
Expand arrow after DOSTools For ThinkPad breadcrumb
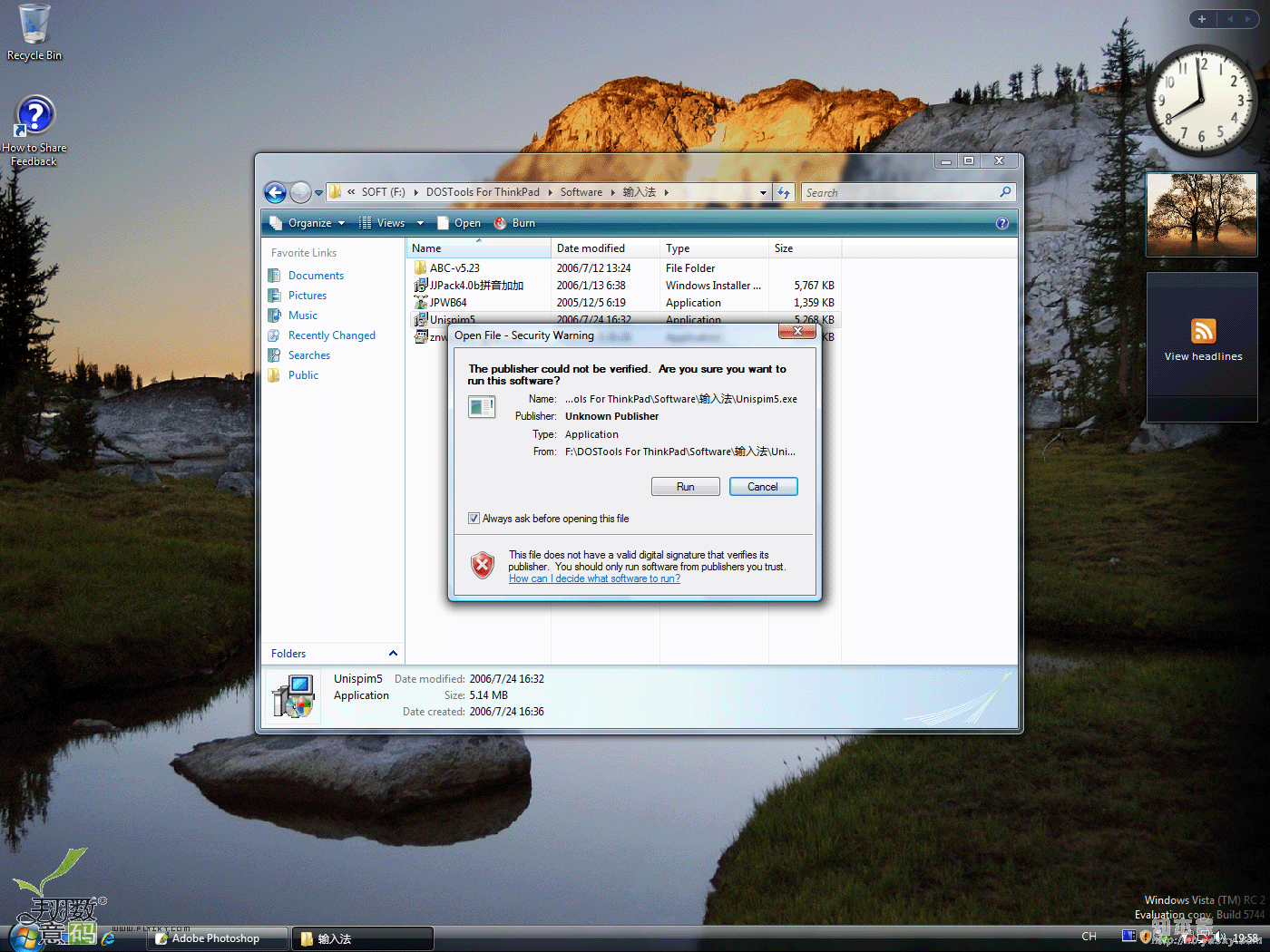coord(550,192)
